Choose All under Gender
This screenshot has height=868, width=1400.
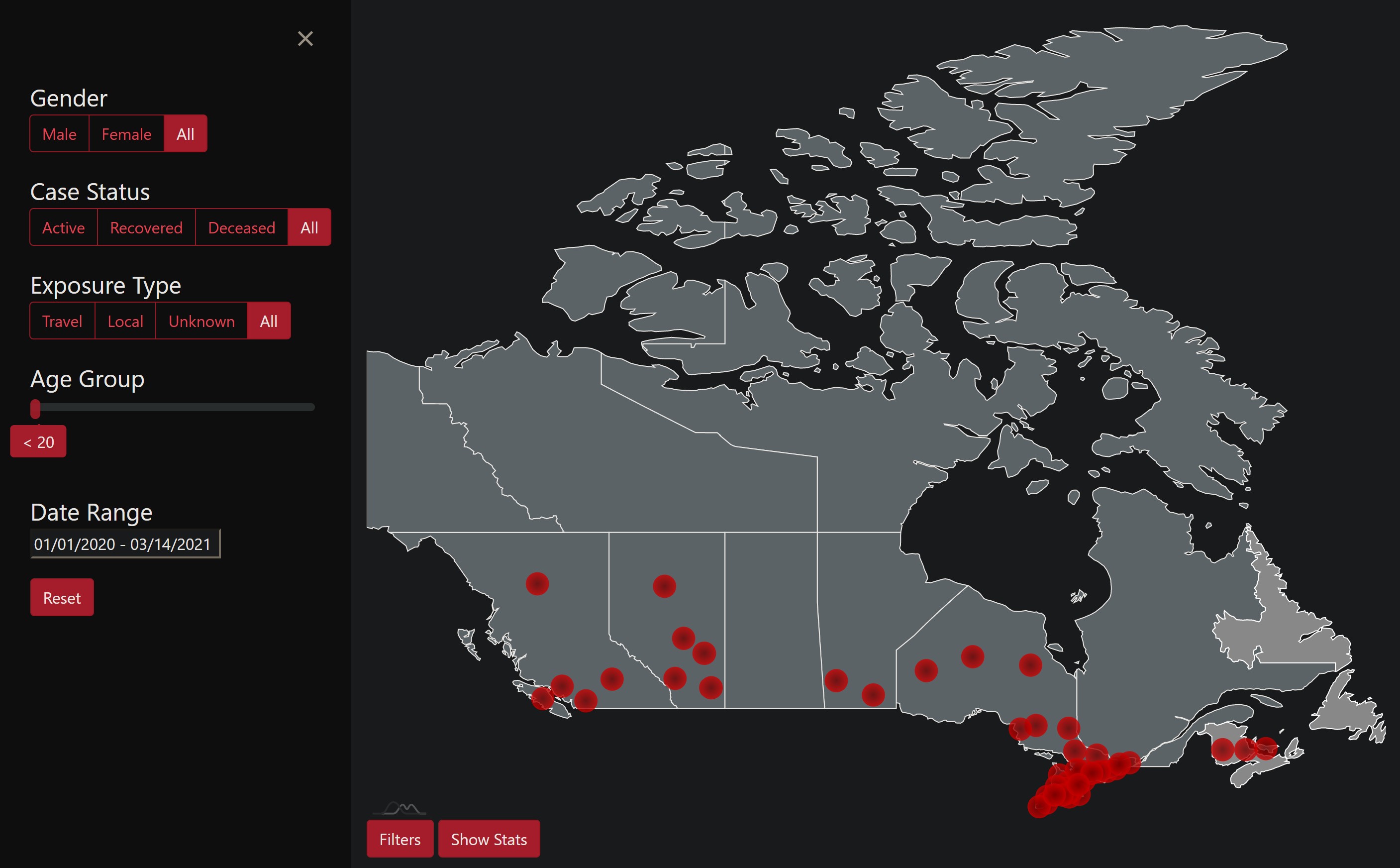pos(186,134)
